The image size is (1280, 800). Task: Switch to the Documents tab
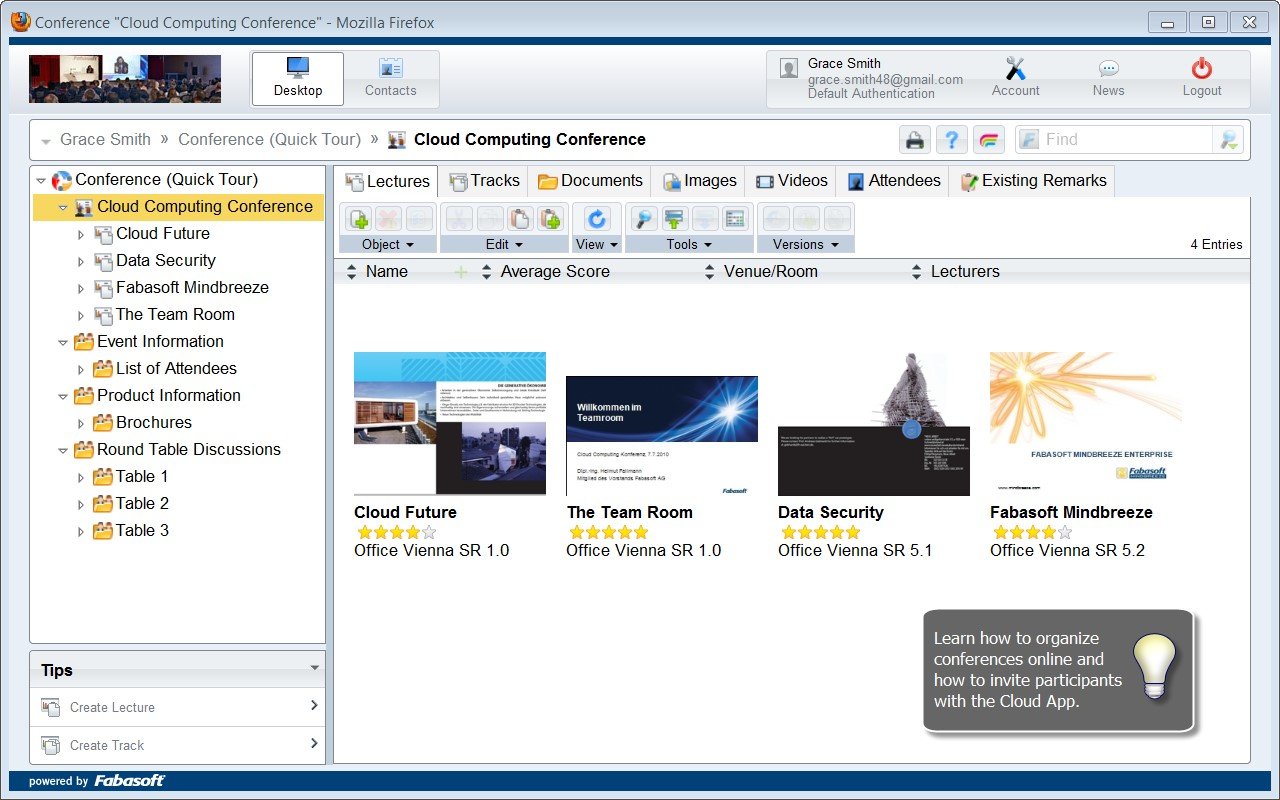coord(590,181)
